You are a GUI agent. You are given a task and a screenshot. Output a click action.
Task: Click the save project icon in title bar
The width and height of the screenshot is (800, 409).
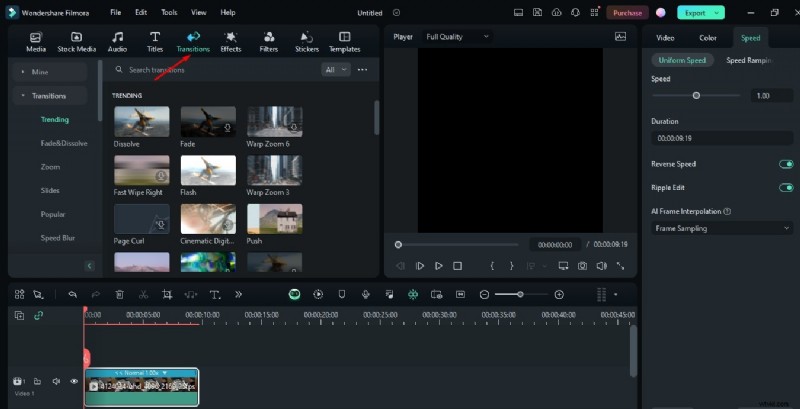537,13
